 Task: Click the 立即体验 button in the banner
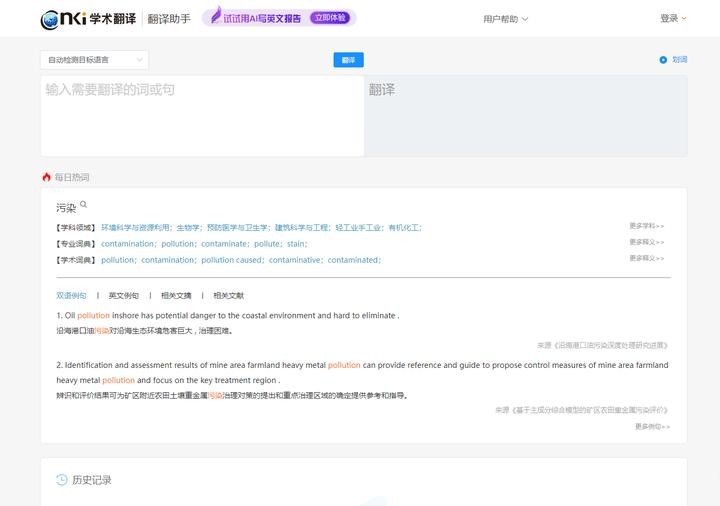coord(332,18)
